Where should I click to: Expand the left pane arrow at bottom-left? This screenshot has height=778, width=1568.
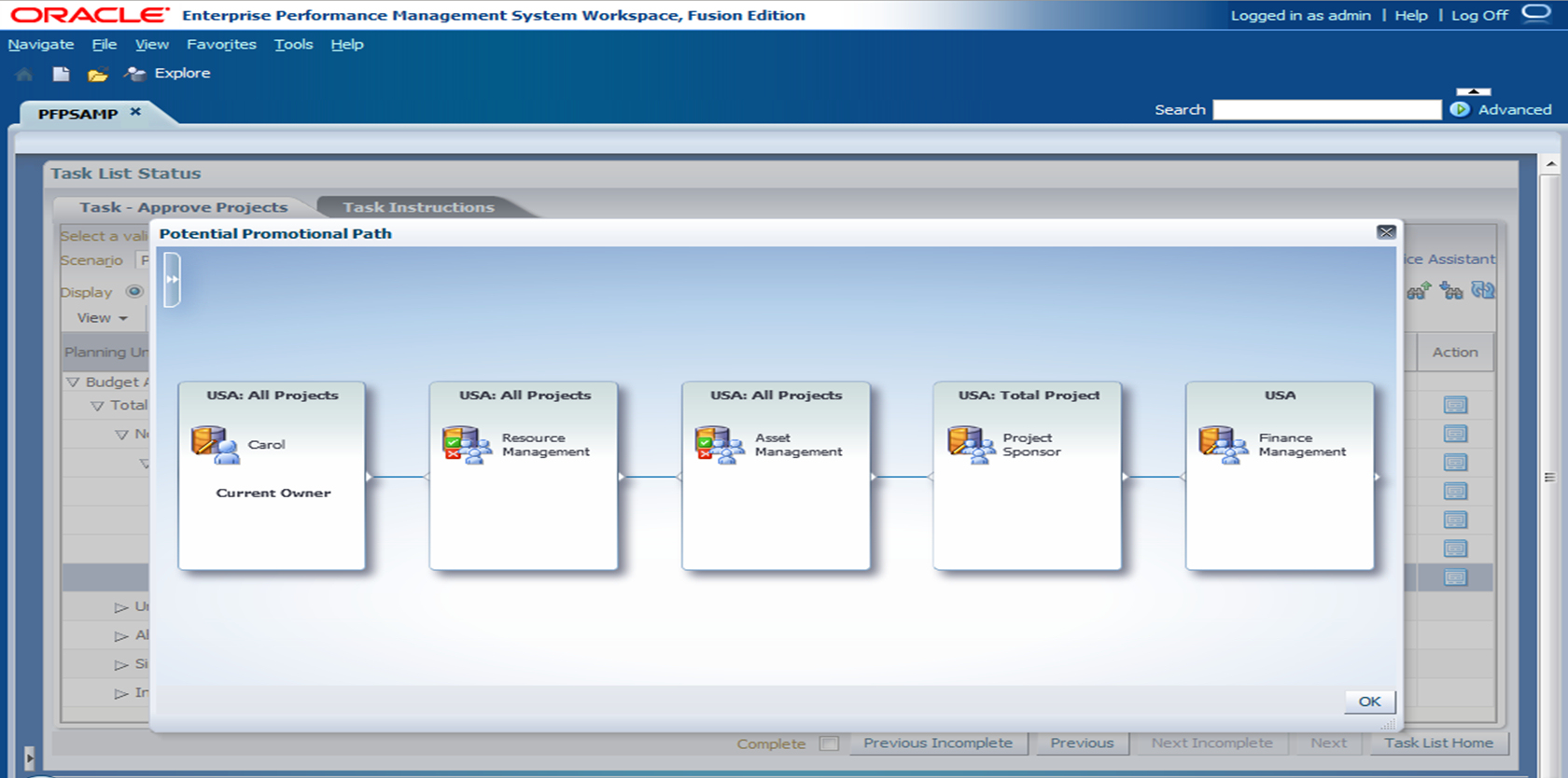(x=29, y=757)
